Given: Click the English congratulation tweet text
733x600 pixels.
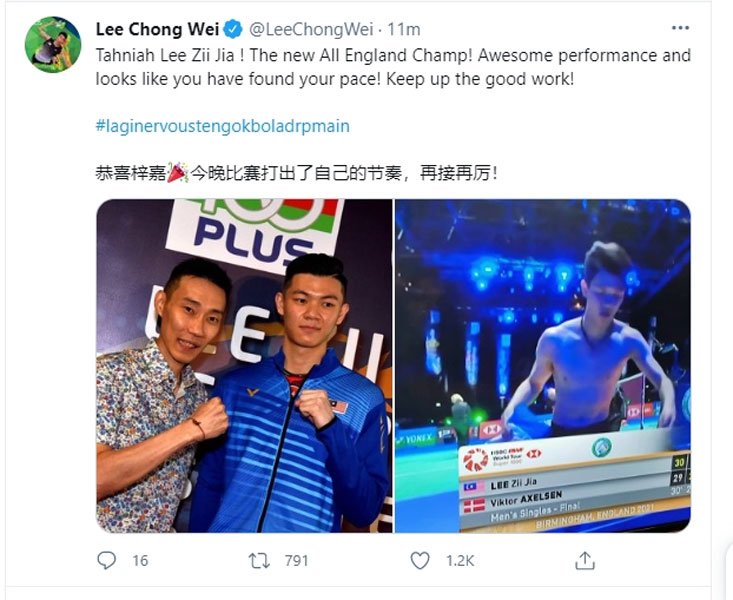Looking at the screenshot, I should pos(393,67).
